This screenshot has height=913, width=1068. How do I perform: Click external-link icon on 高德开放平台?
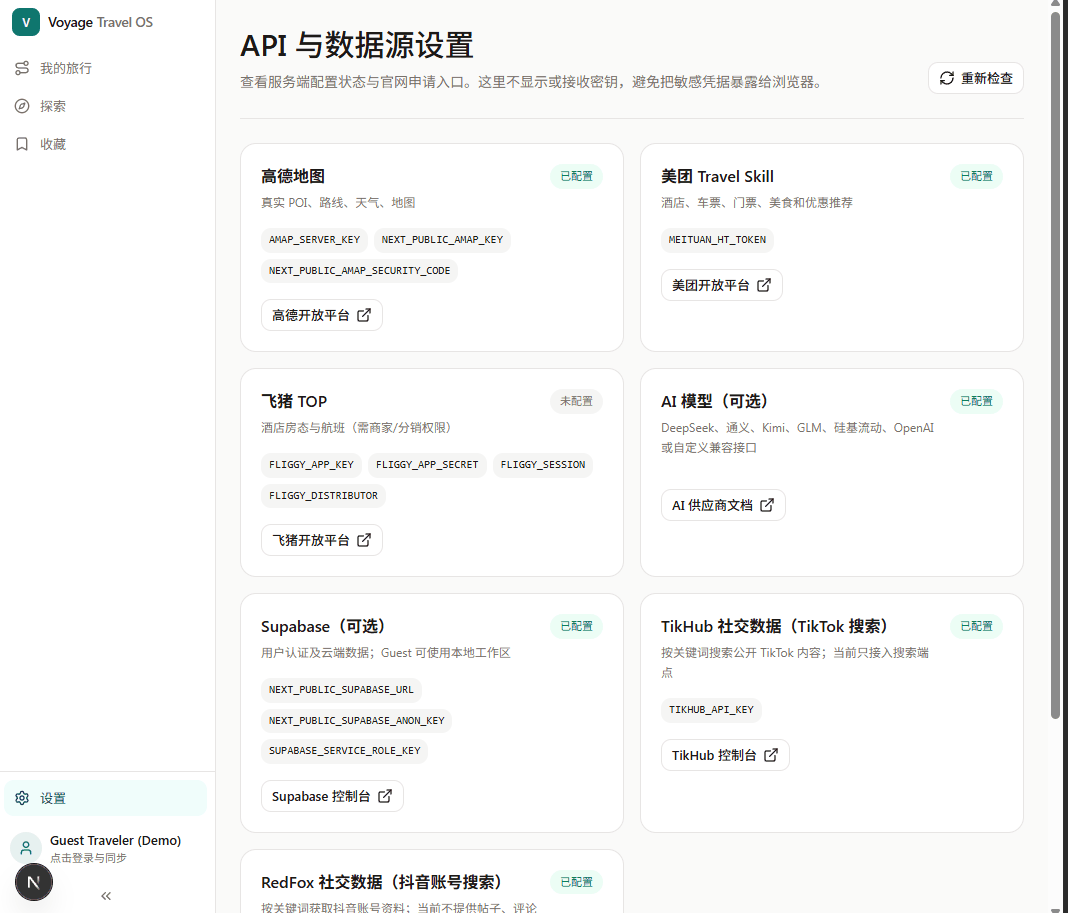pyautogui.click(x=364, y=315)
